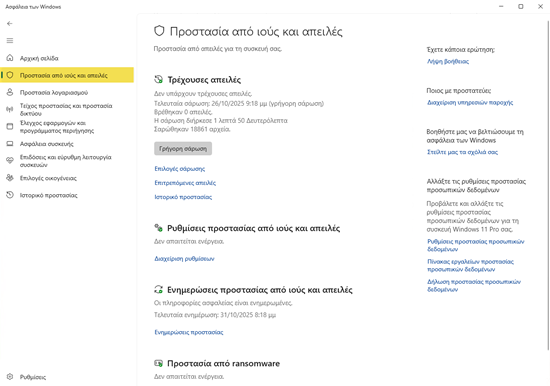Open Έλεγχος εφαρμογών και προγράμματος περιήγησης
Image resolution: width=550 pixels, height=386 pixels.
pyautogui.click(x=67, y=127)
